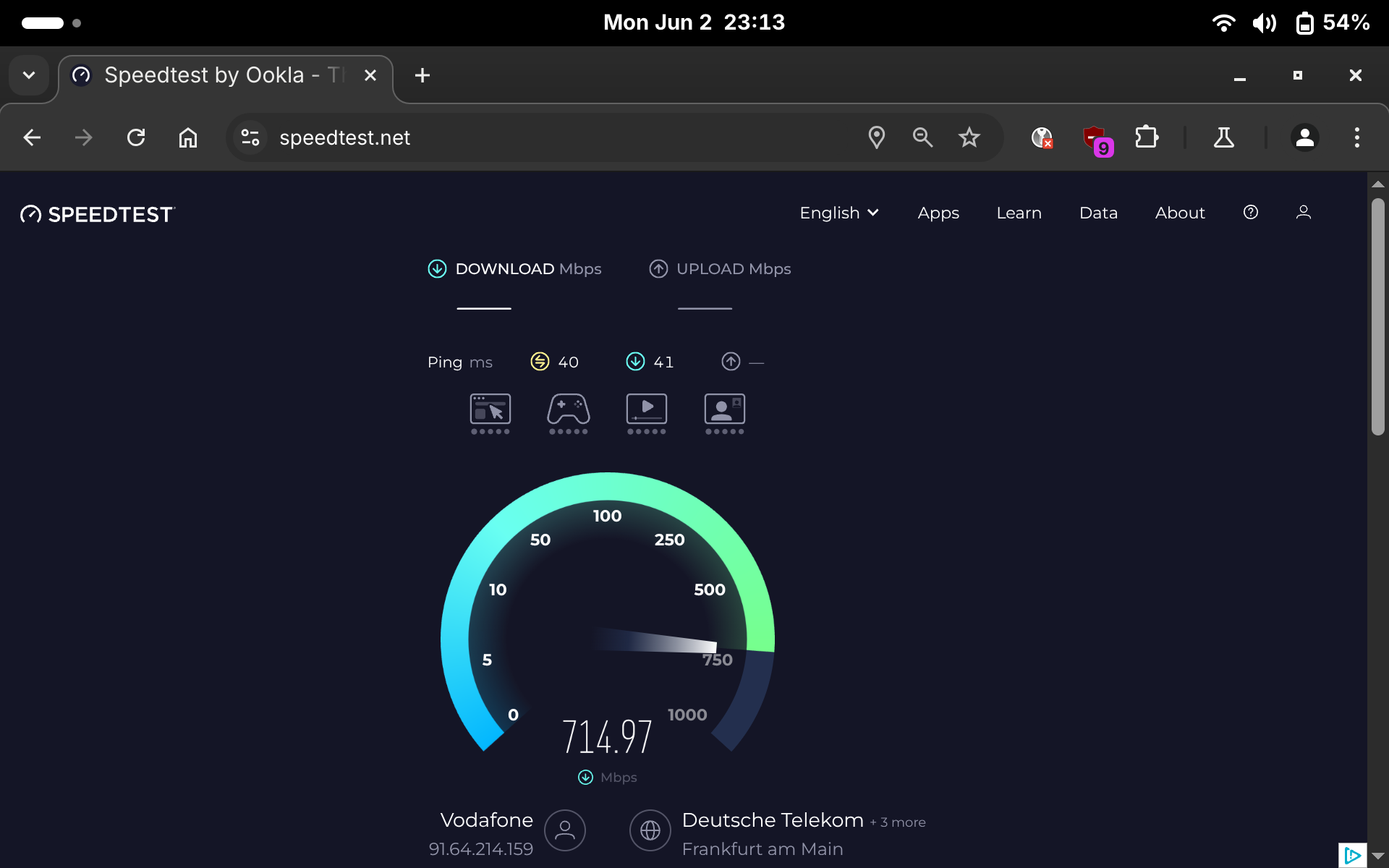Open the battery 54% indicator

click(x=1333, y=22)
